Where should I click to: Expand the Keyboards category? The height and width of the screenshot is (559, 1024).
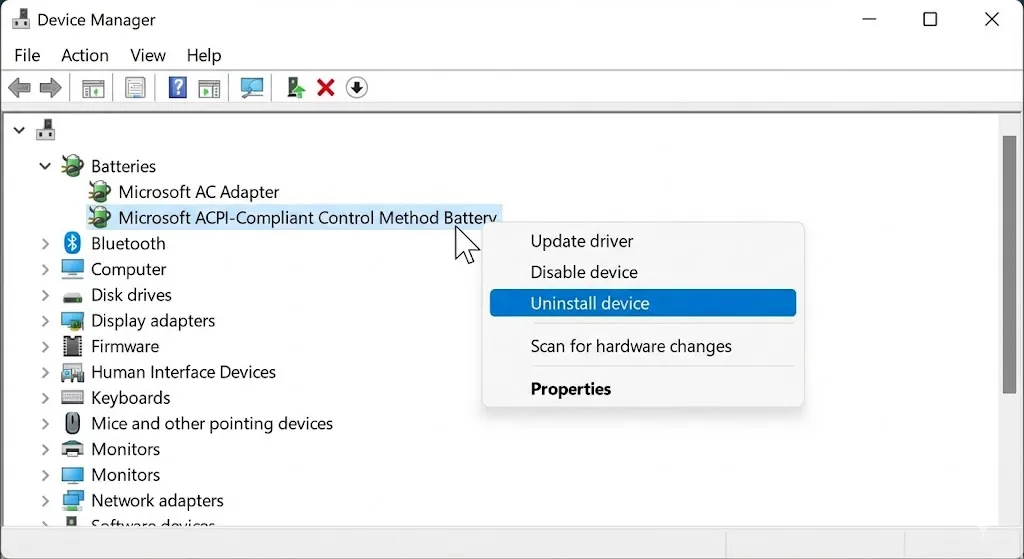(x=45, y=398)
